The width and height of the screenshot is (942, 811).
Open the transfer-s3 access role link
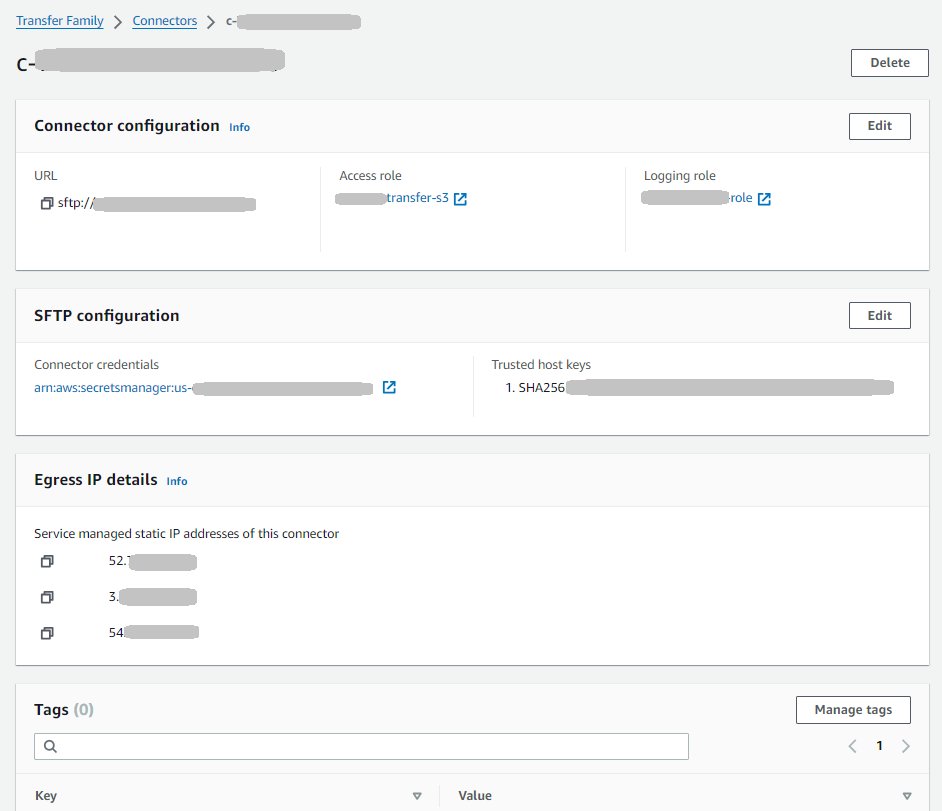click(392, 198)
